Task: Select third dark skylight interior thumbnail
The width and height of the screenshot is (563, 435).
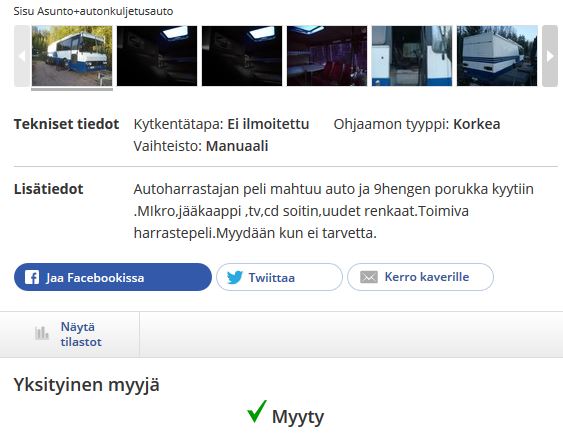Action: pos(242,56)
